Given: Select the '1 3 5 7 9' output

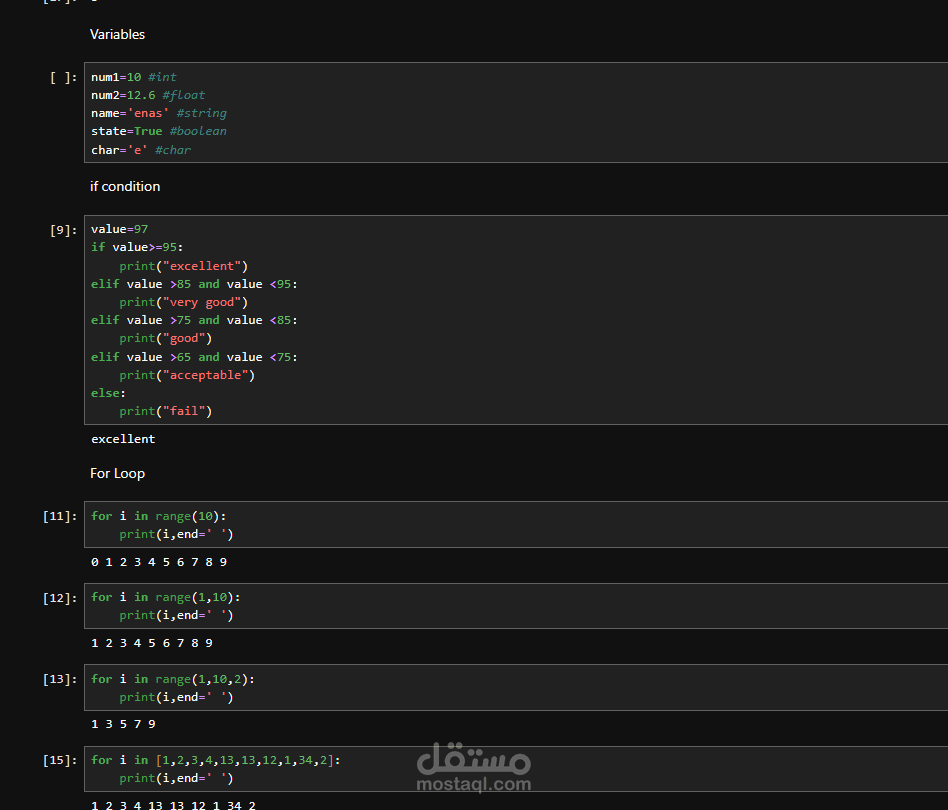Looking at the screenshot, I should 122,723.
